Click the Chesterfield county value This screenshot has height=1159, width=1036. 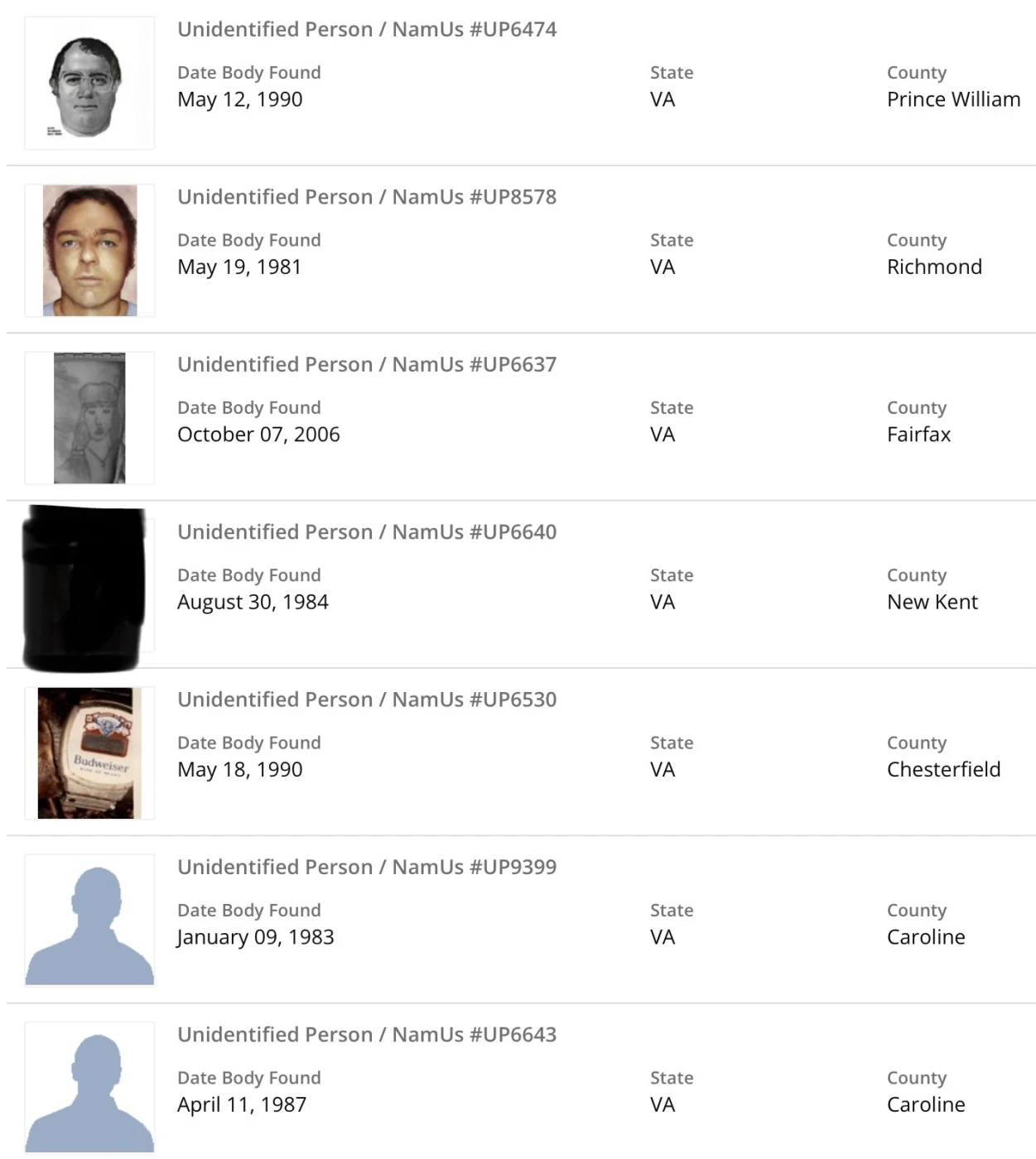pos(943,769)
